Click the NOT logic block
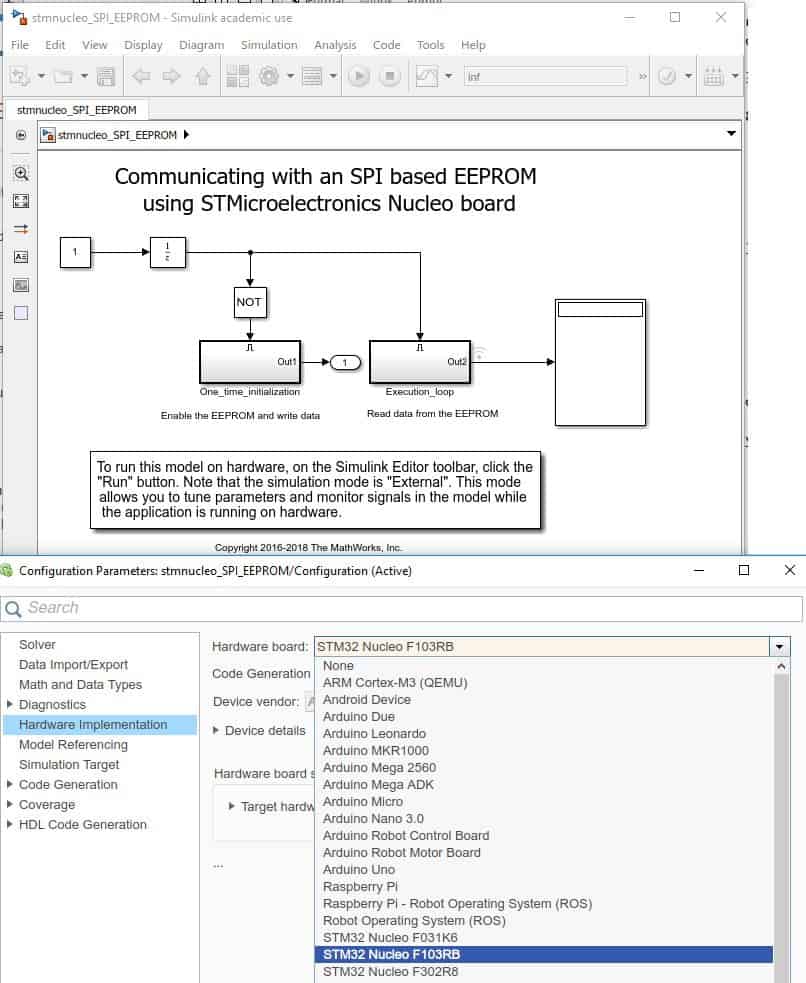The width and height of the screenshot is (806, 983). (250, 302)
